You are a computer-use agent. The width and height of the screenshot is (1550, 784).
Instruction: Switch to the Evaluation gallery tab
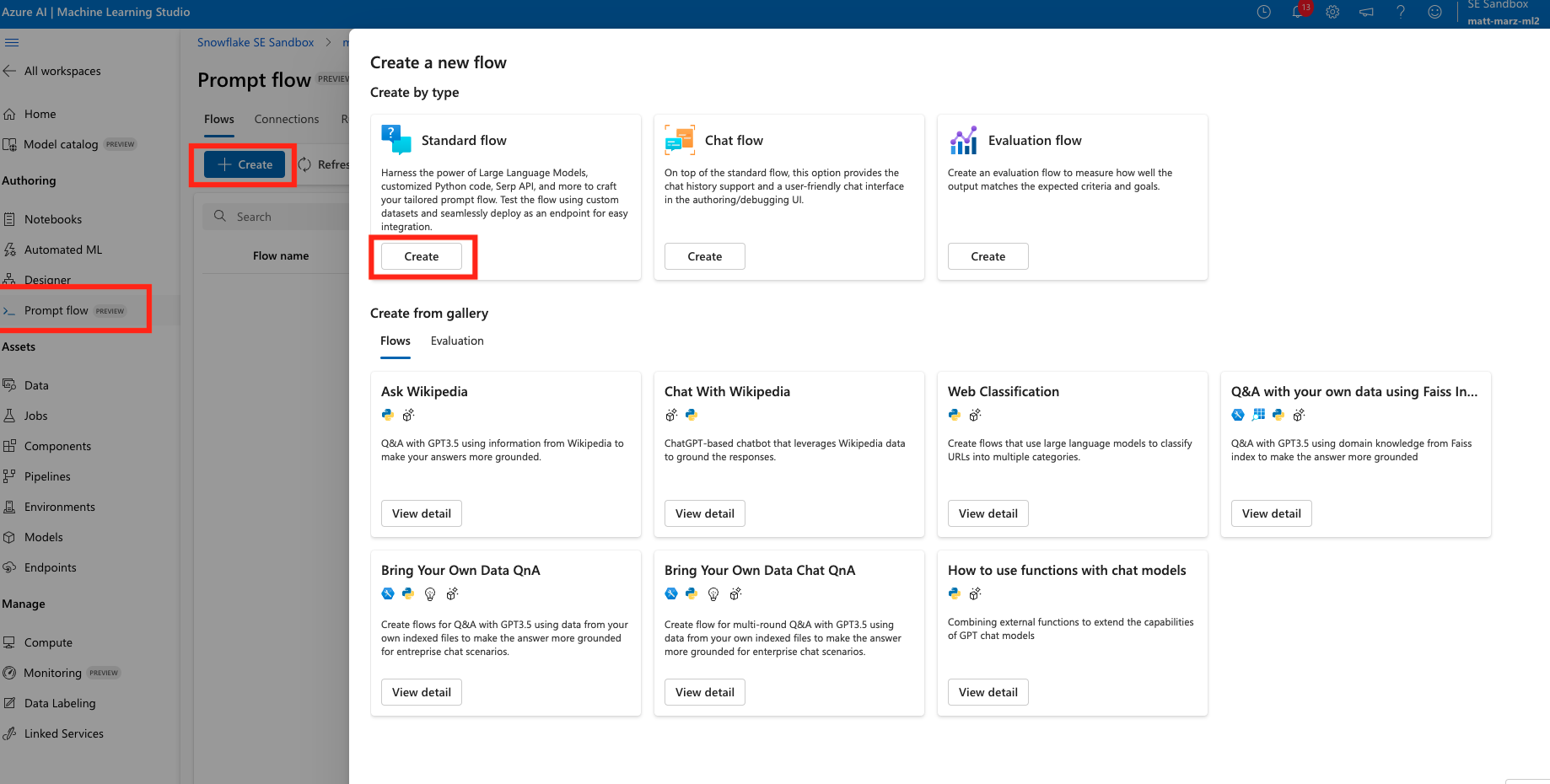click(456, 341)
